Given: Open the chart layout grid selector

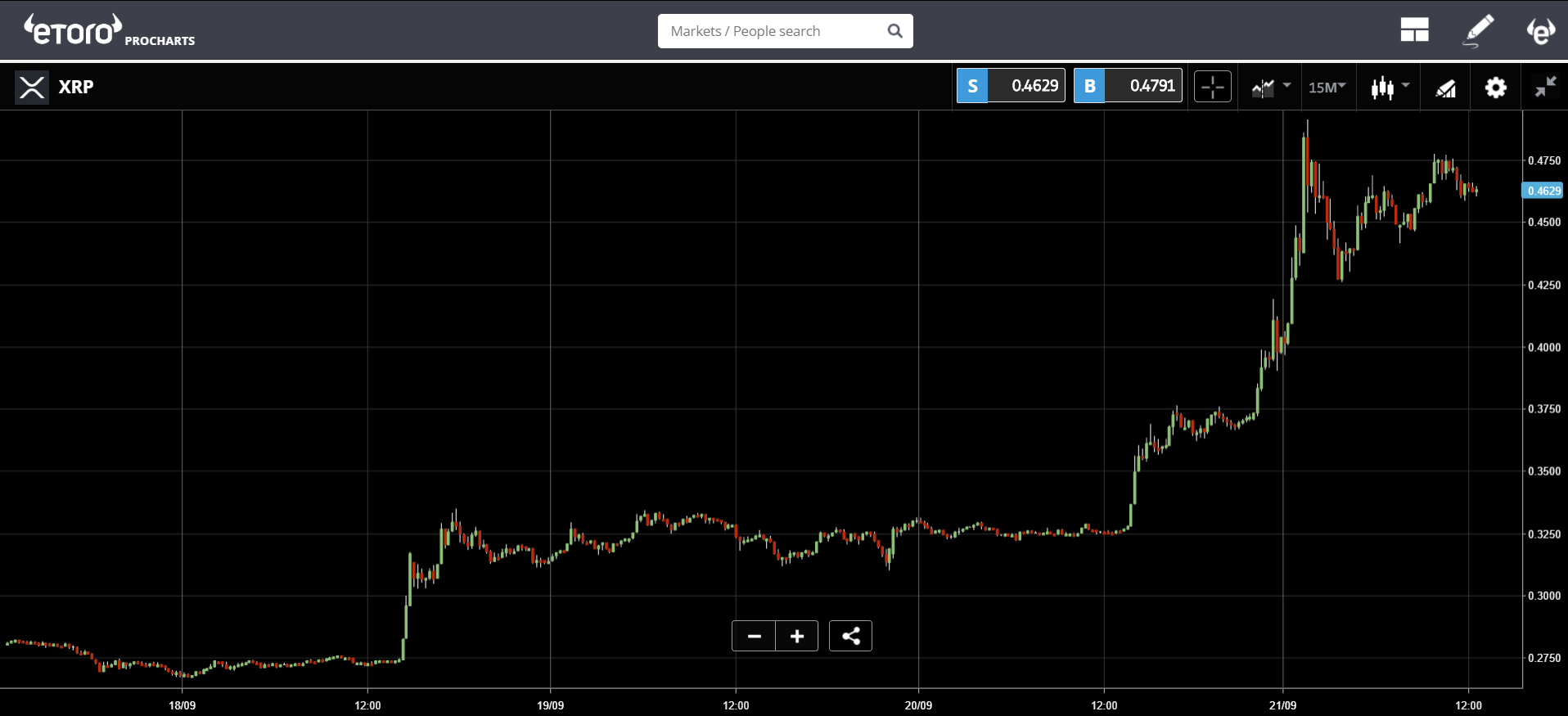Looking at the screenshot, I should (x=1414, y=30).
